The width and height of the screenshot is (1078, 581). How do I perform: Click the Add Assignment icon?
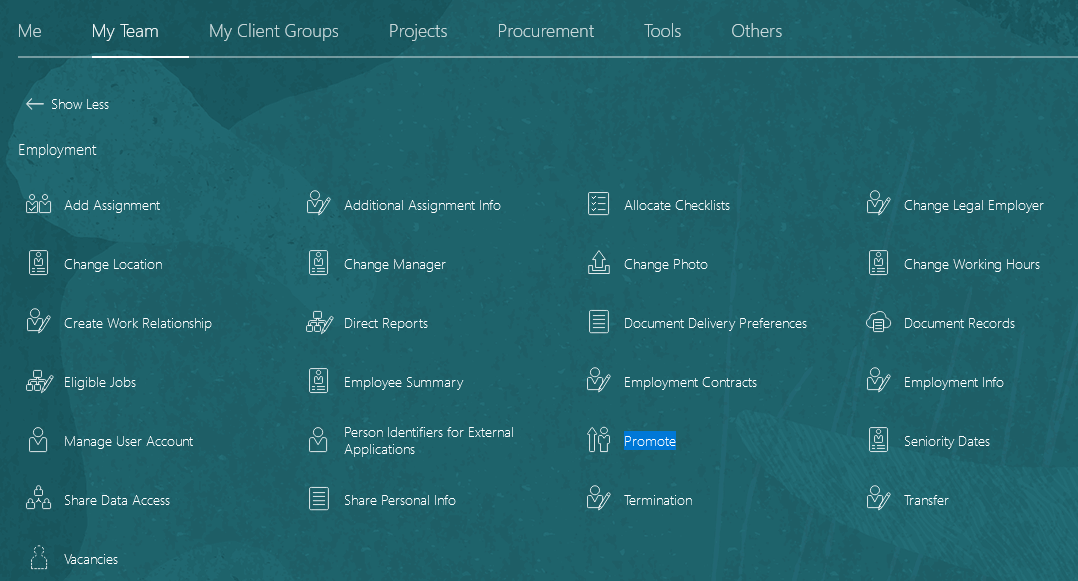point(38,204)
